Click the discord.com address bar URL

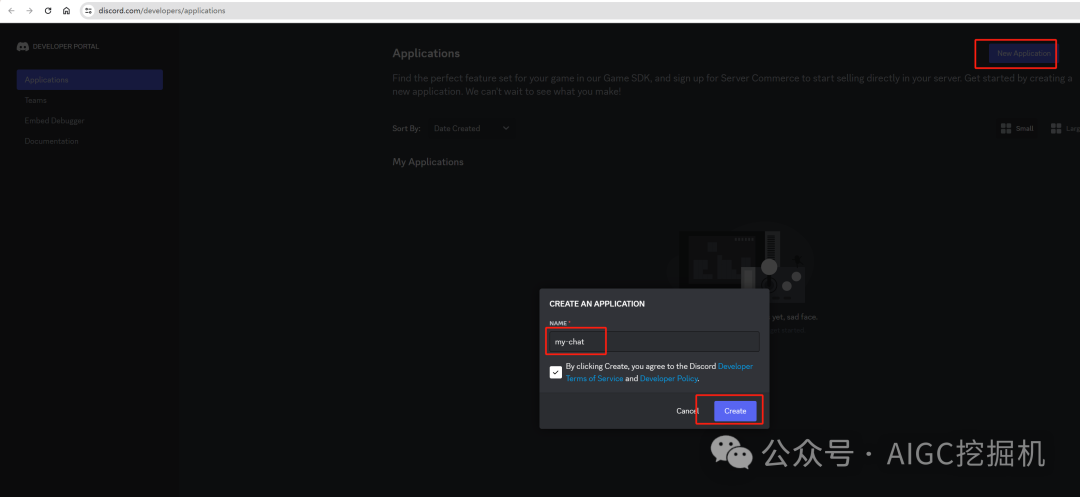(x=162, y=11)
